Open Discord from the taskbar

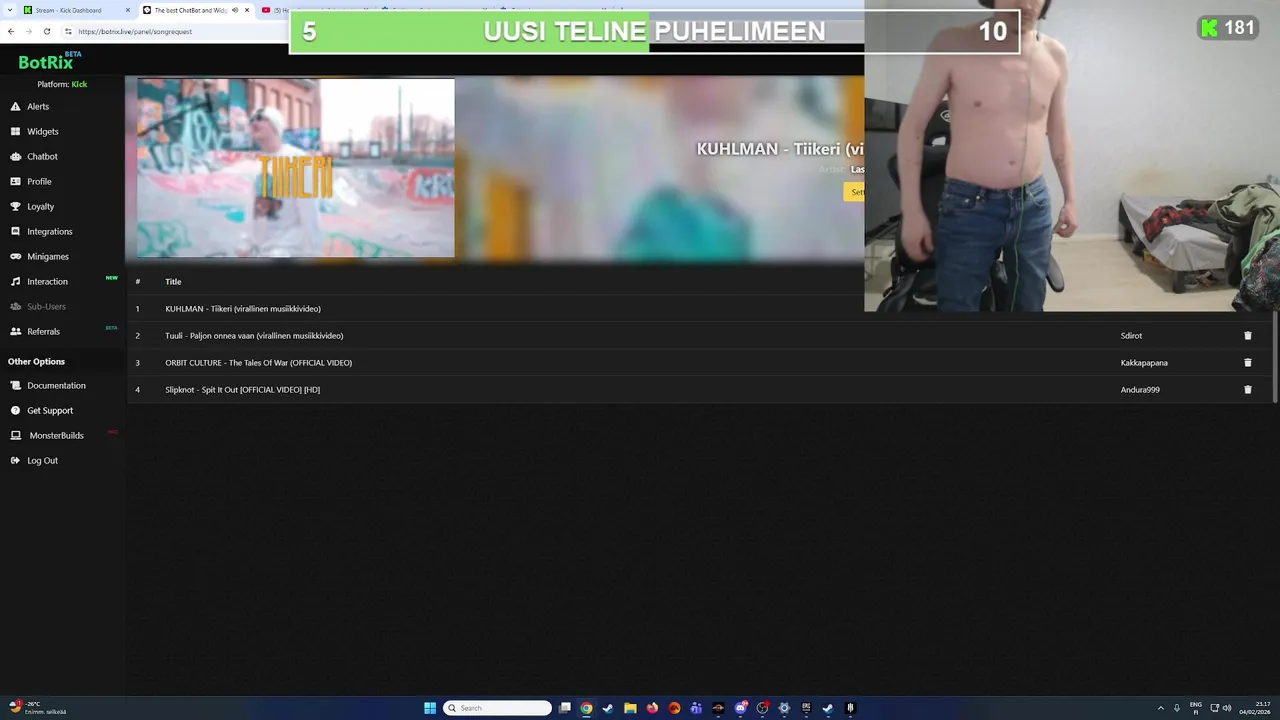coord(740,708)
